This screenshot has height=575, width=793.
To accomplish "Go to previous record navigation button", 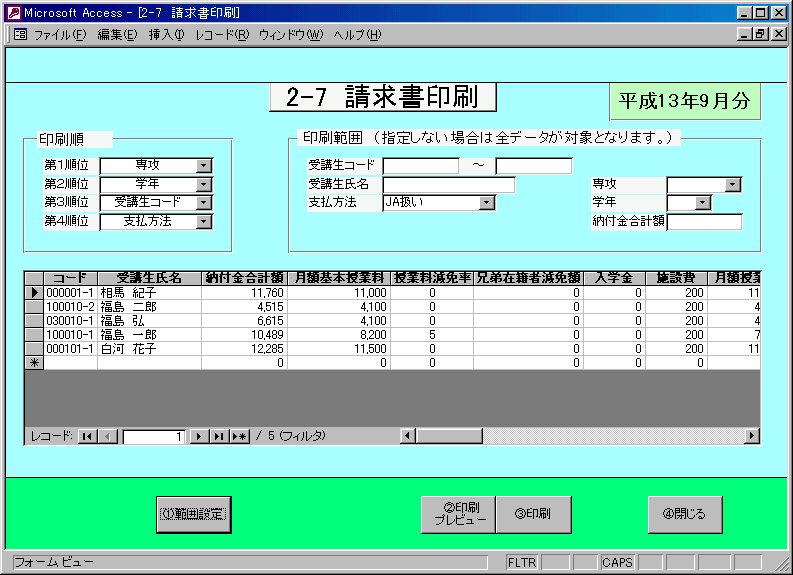I will [108, 436].
